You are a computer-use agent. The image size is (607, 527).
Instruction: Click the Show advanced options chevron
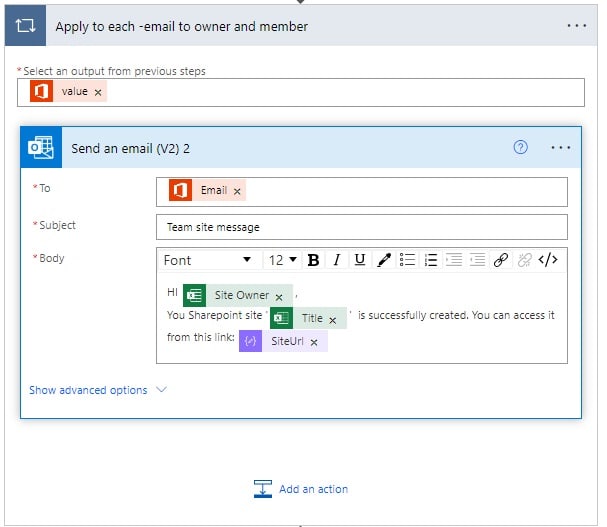pos(161,390)
